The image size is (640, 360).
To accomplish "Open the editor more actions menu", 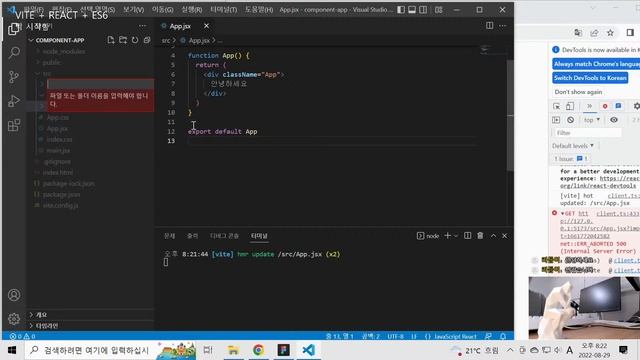I will click(503, 26).
